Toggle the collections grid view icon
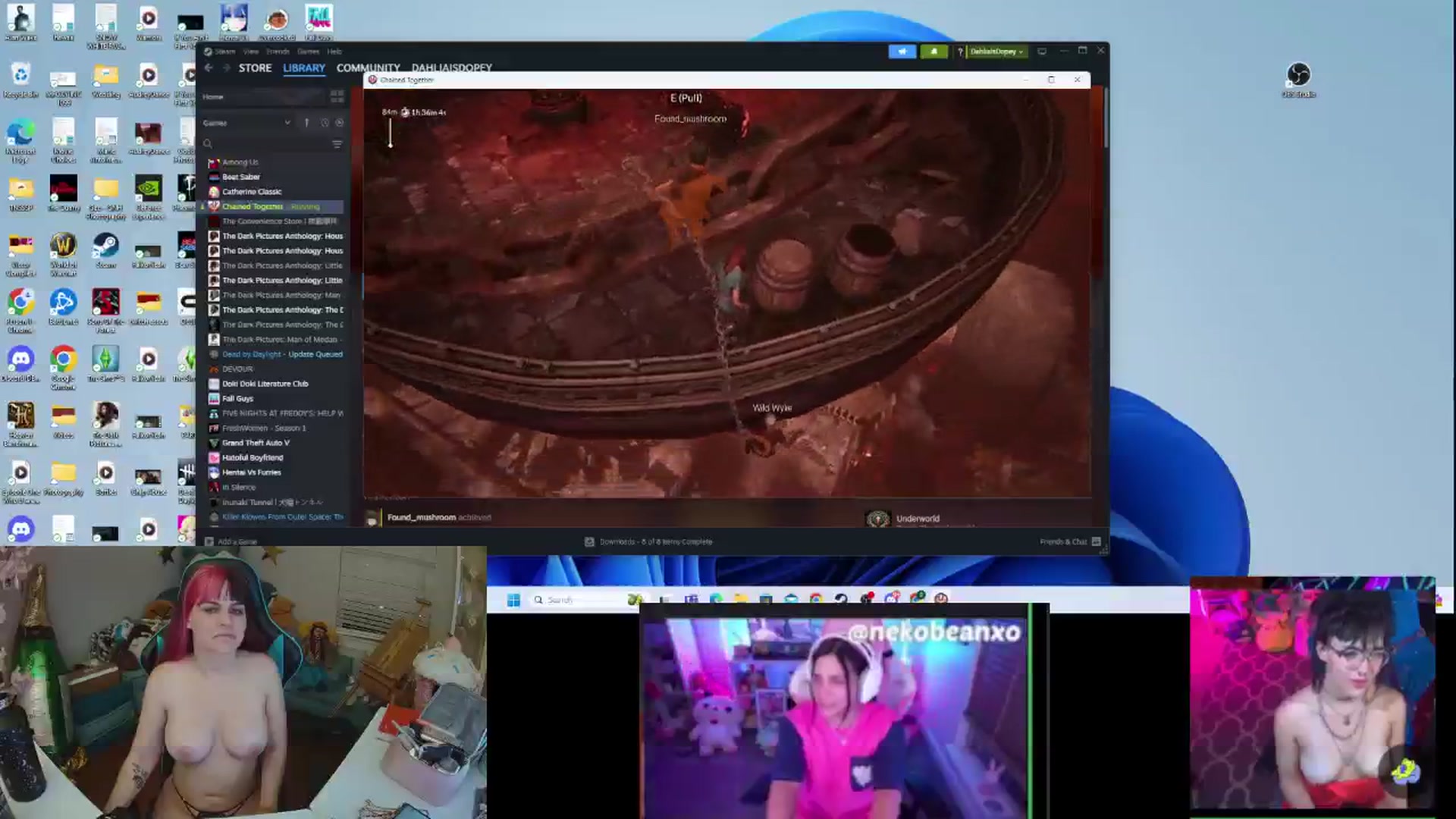This screenshot has width=1456, height=819. tap(337, 96)
